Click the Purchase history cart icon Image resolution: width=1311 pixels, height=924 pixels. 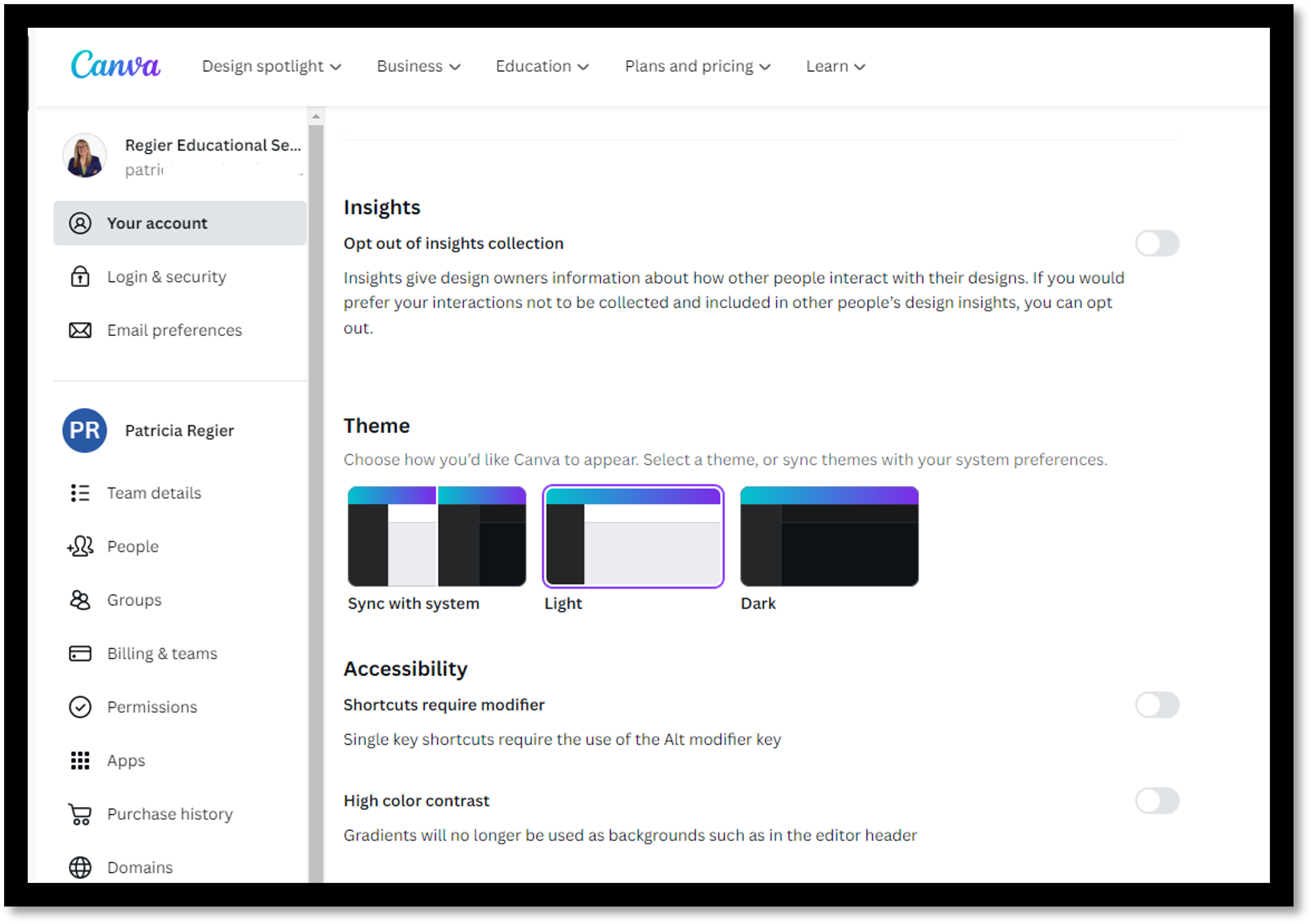pyautogui.click(x=80, y=814)
